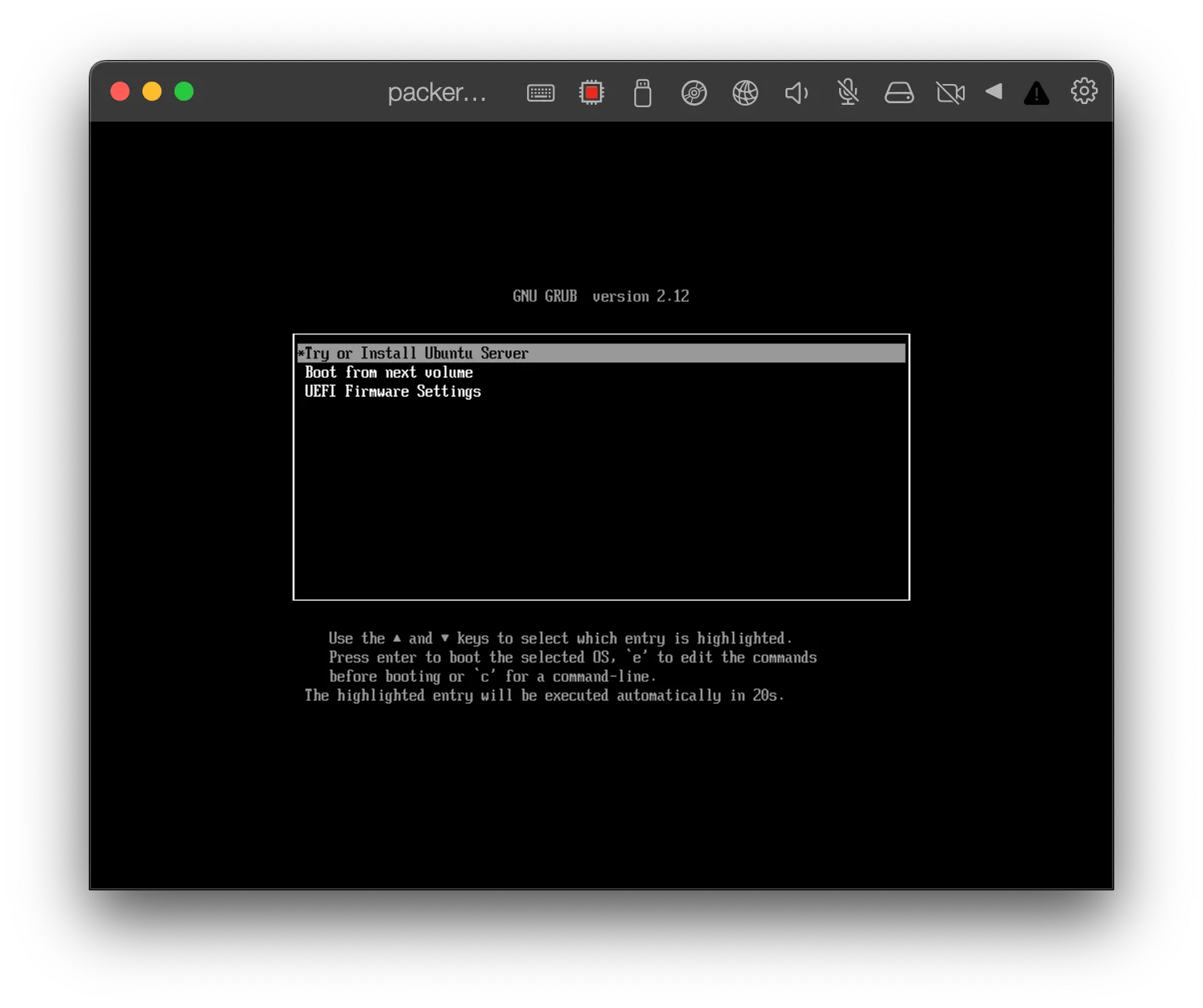
Task: Open the VM settings gear
Action: (x=1084, y=91)
